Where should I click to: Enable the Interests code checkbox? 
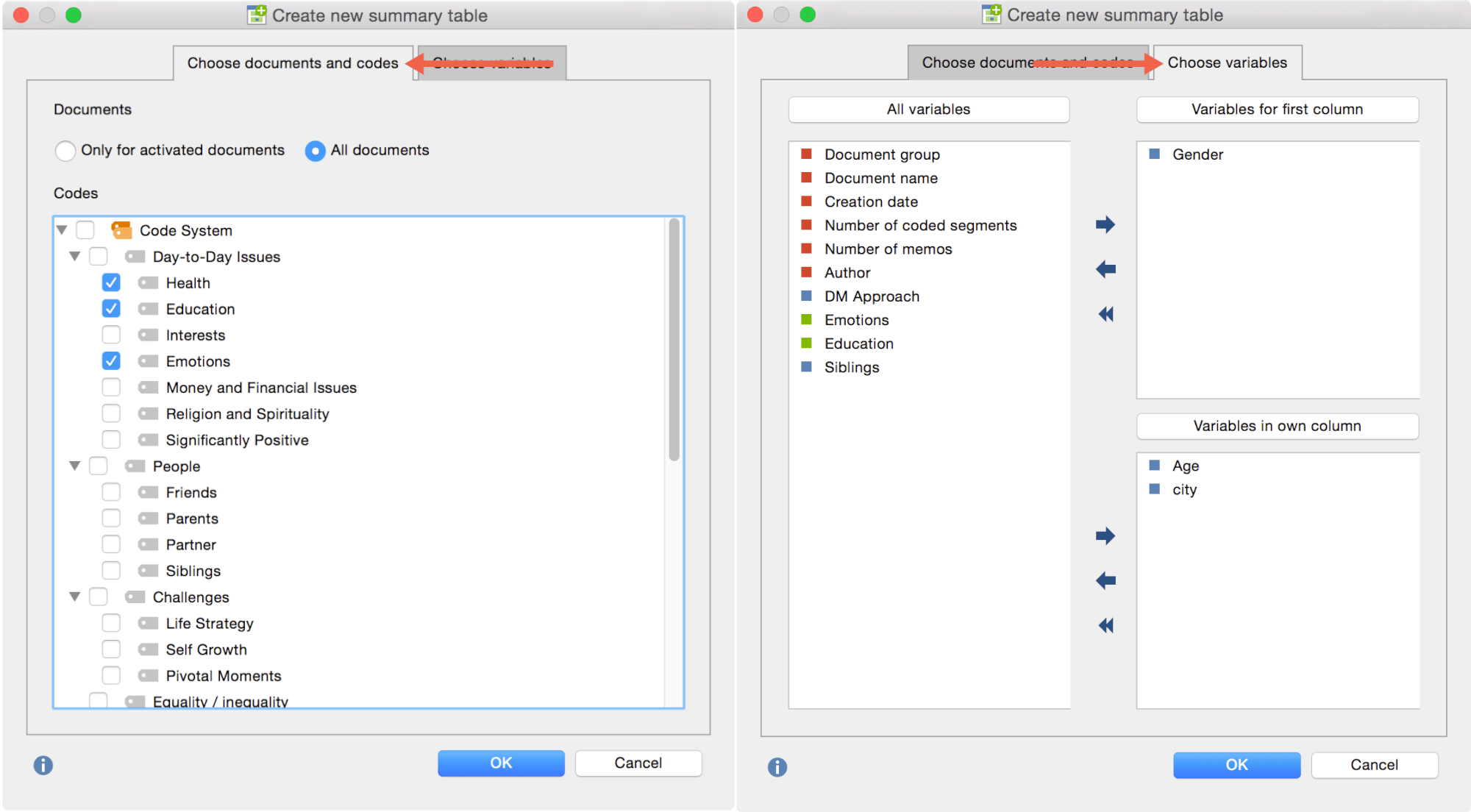(111, 335)
